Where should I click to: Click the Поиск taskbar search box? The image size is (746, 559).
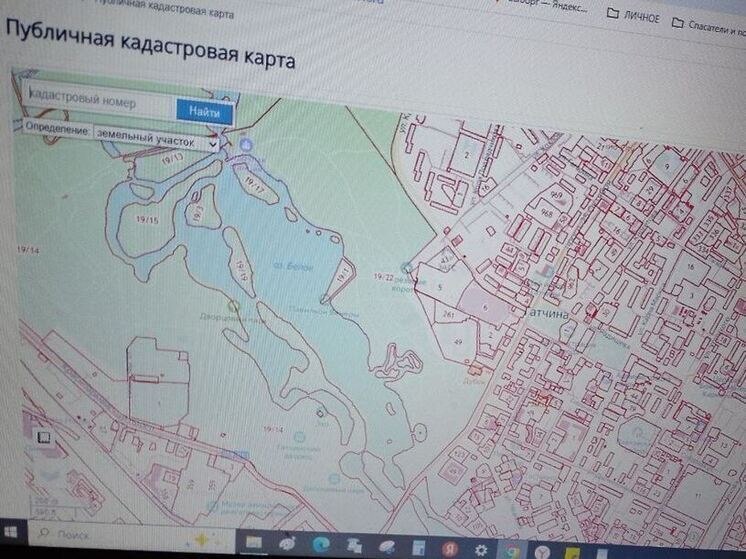click(x=131, y=537)
